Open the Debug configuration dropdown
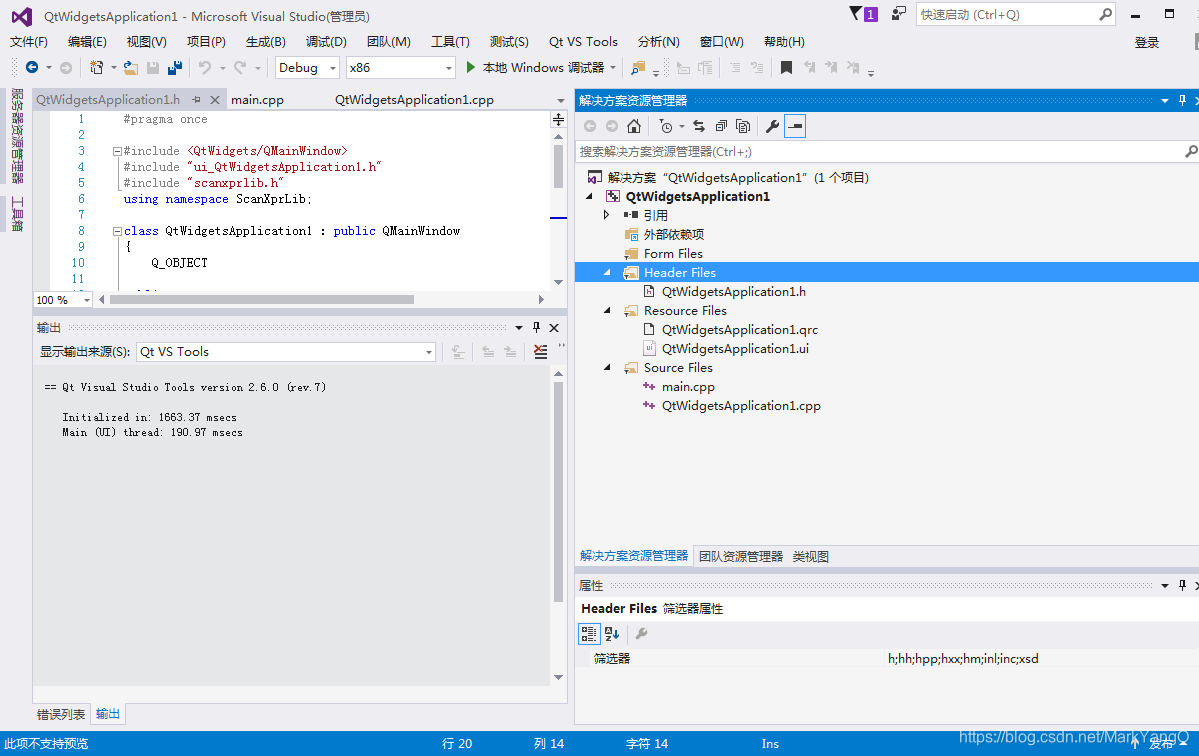Image resolution: width=1199 pixels, height=756 pixels. (333, 68)
